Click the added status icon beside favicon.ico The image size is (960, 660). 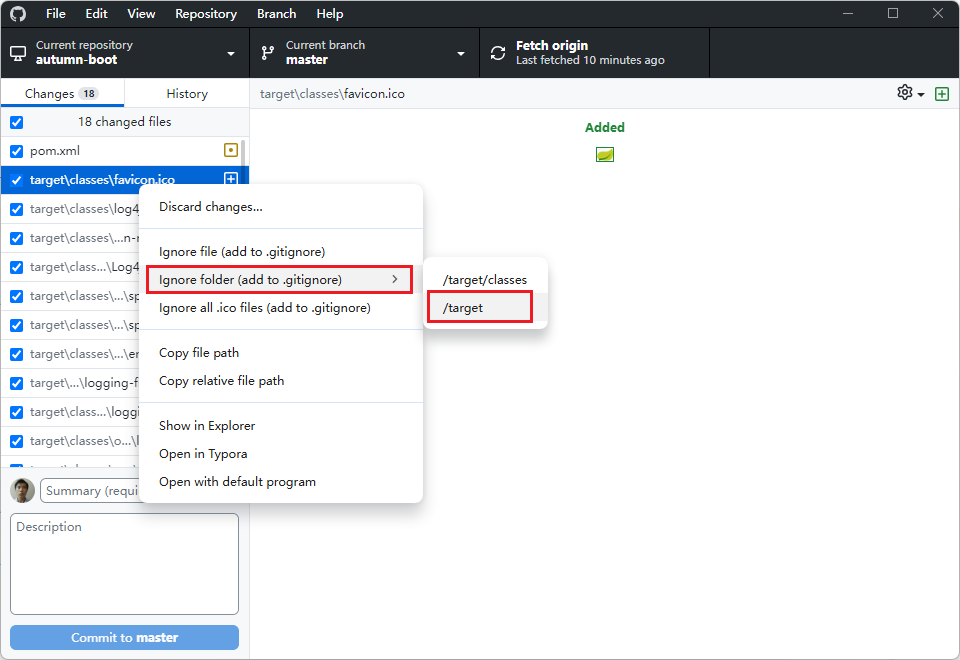(231, 180)
